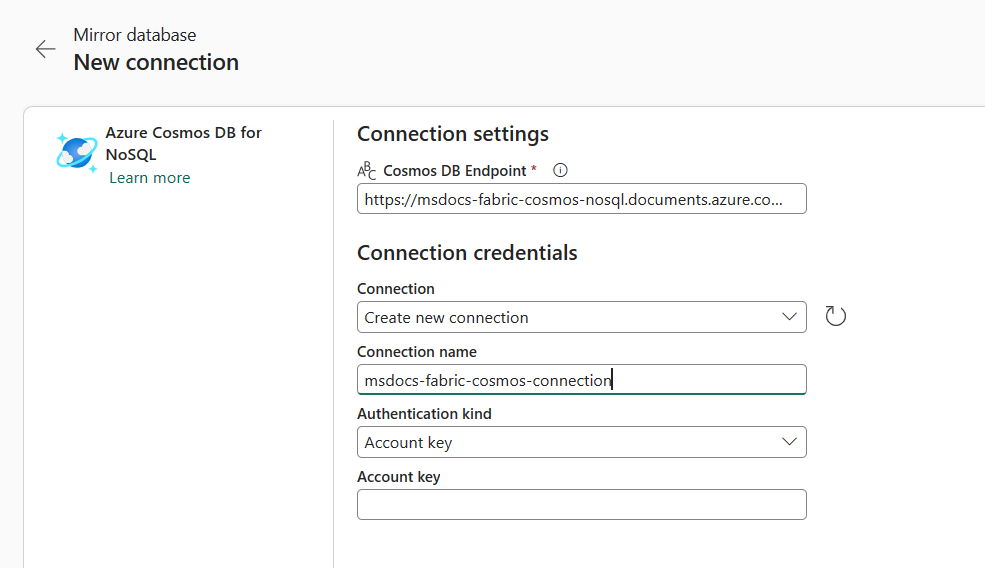This screenshot has height=568, width=985.
Task: Click the Mirror database breadcrumb text
Action: [134, 35]
